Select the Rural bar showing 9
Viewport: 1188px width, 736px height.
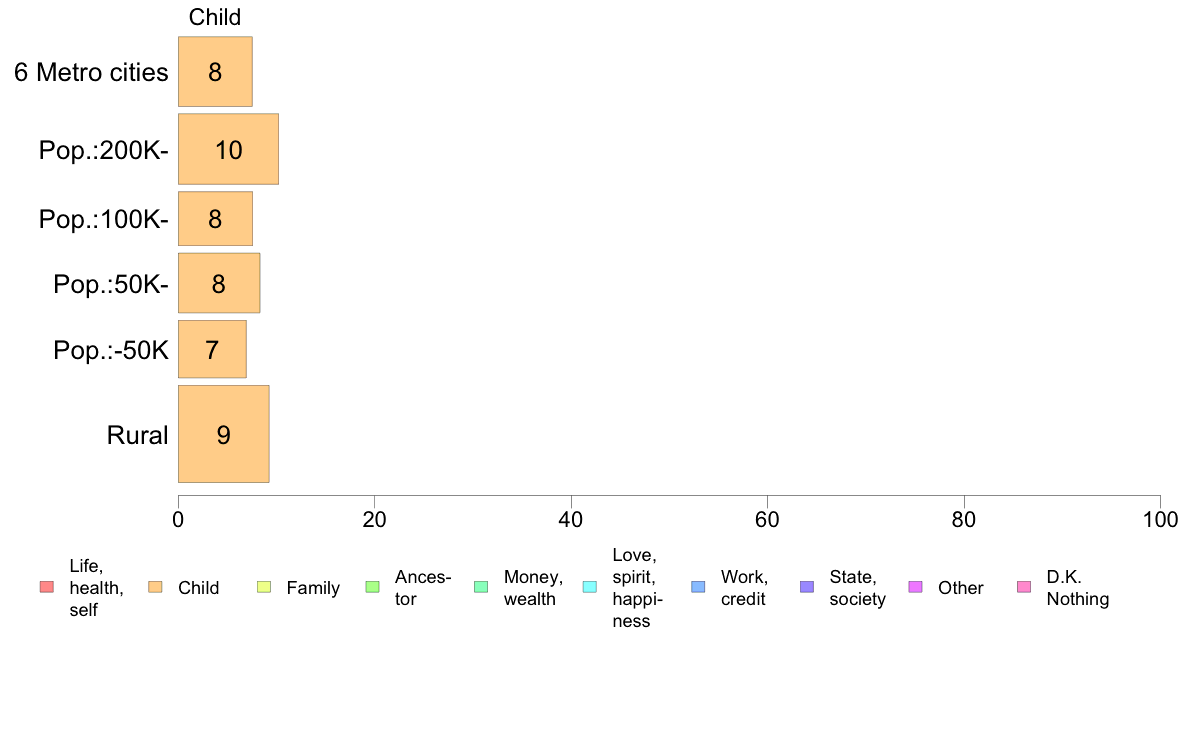224,434
